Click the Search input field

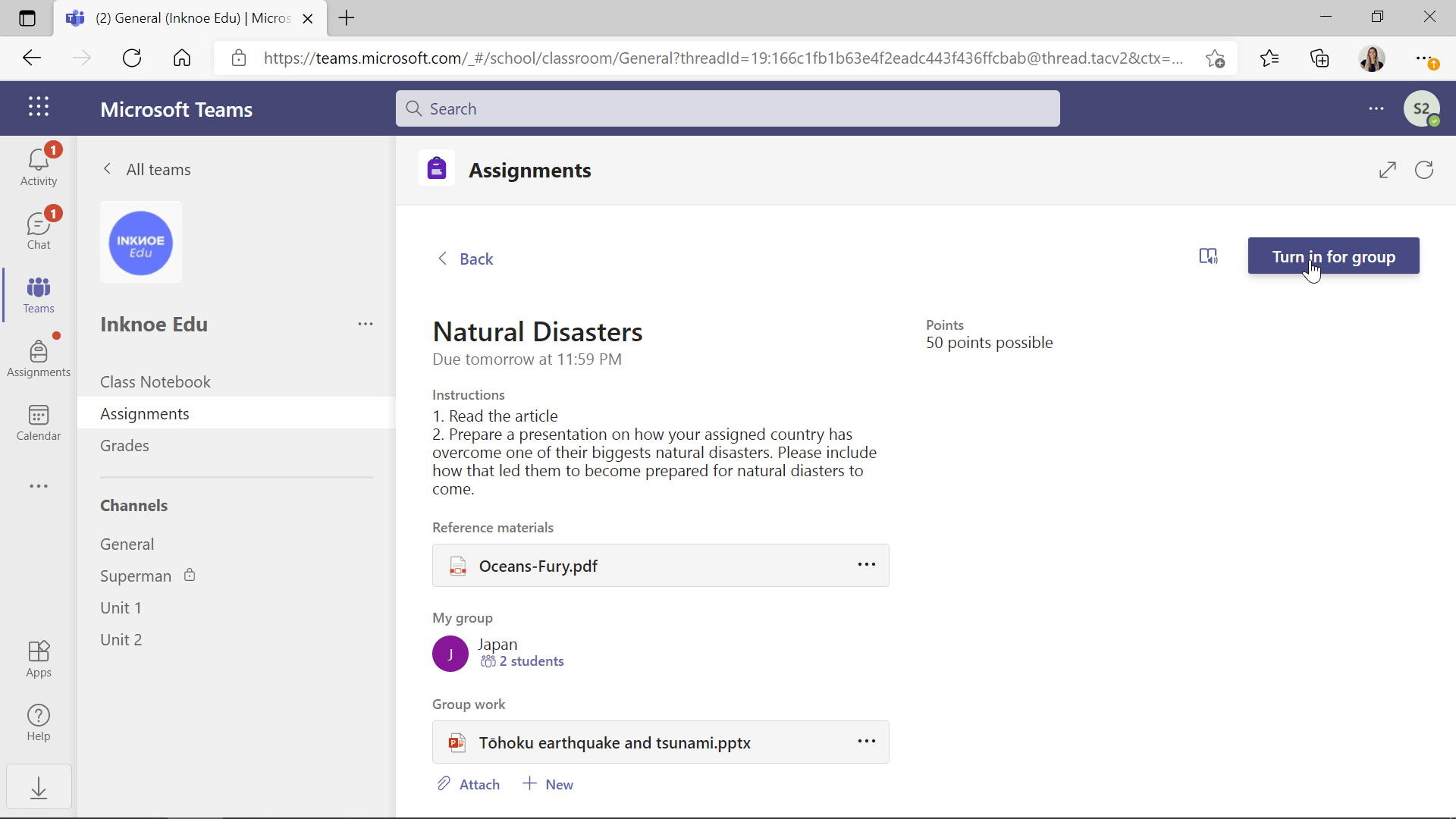coord(728,108)
